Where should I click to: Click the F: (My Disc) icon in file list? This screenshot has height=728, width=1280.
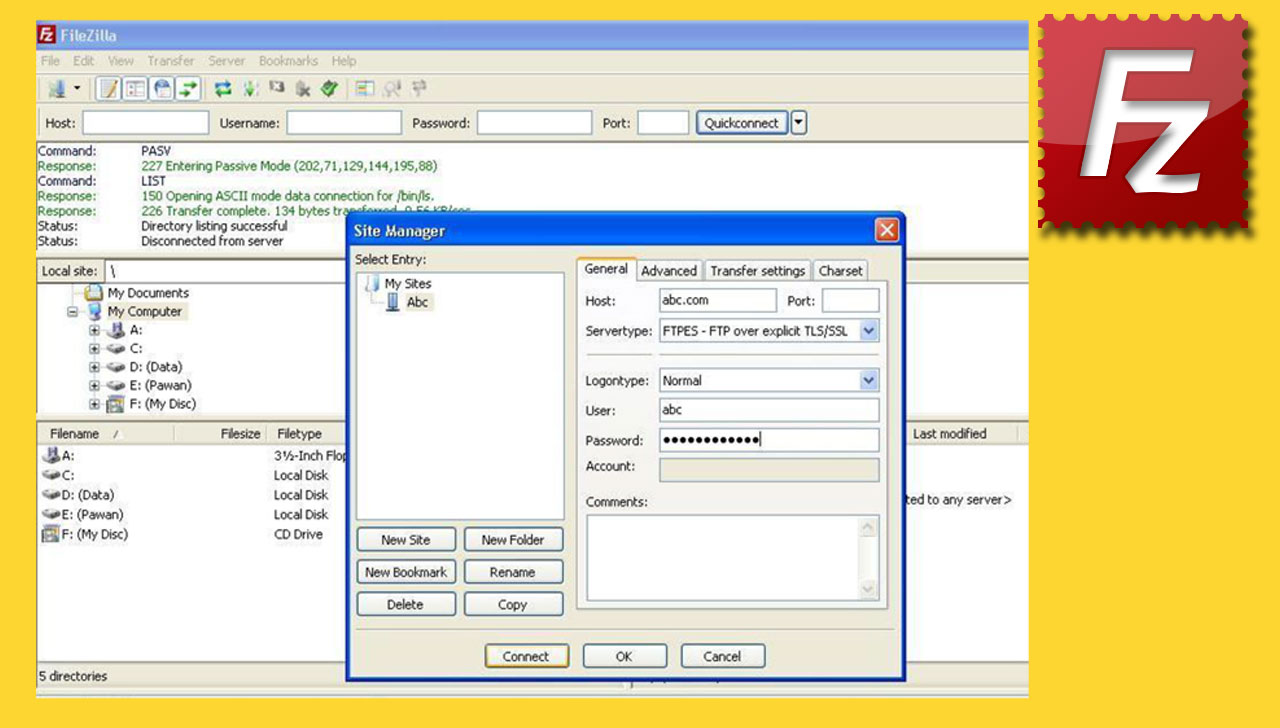tap(50, 534)
